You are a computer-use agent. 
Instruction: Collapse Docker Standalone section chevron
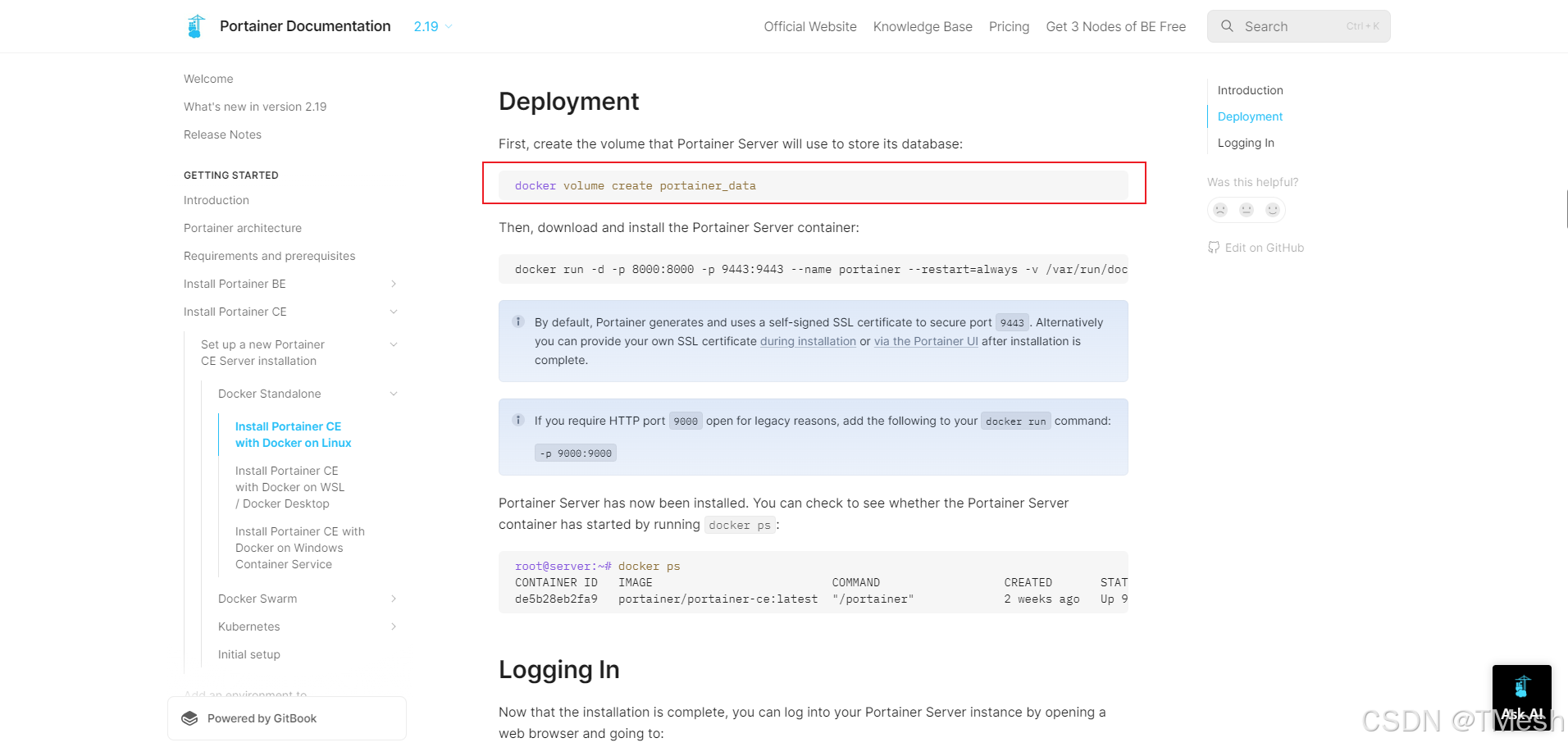coord(394,394)
